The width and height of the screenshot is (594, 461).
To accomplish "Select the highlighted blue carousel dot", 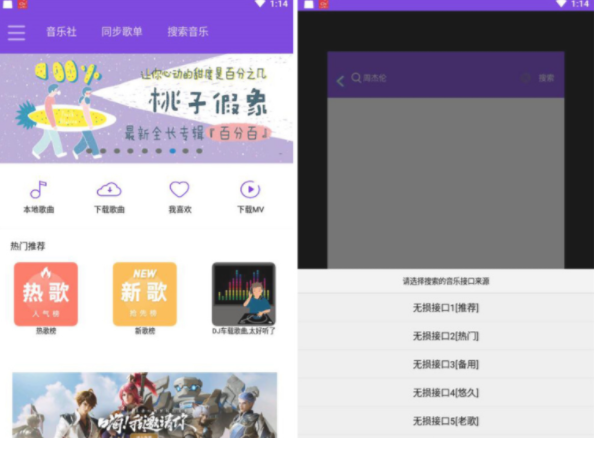I will (172, 151).
